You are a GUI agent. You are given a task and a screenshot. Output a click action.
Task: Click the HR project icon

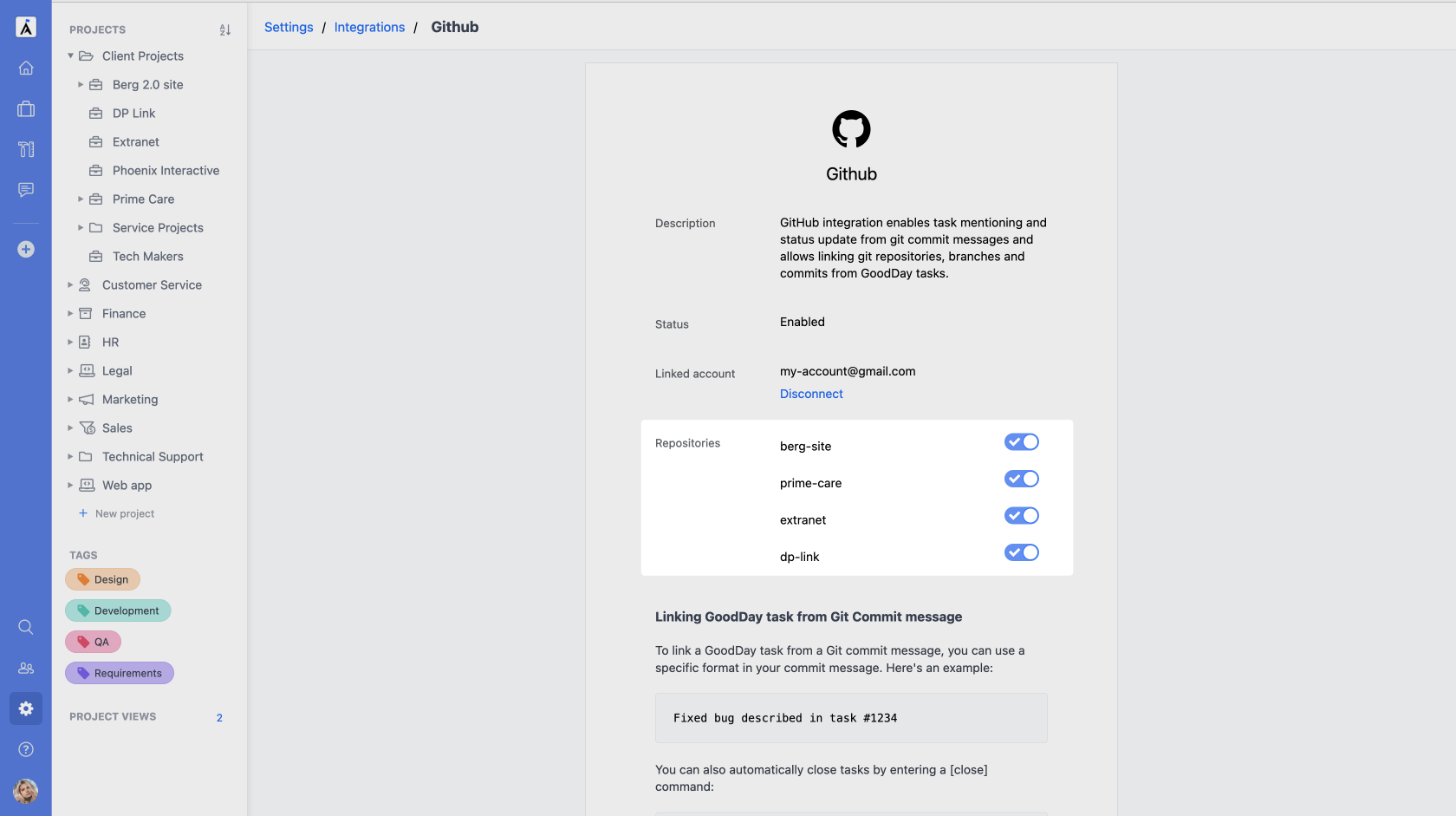point(85,342)
